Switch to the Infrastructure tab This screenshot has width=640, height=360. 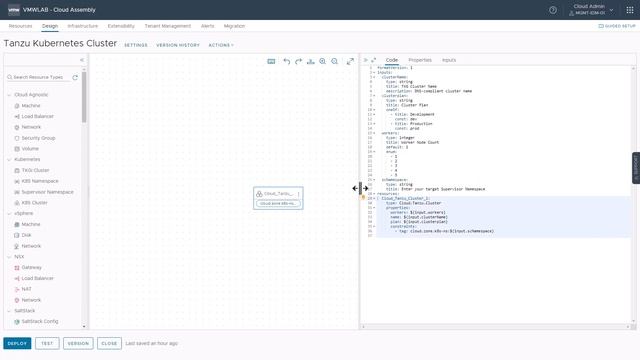(82, 26)
